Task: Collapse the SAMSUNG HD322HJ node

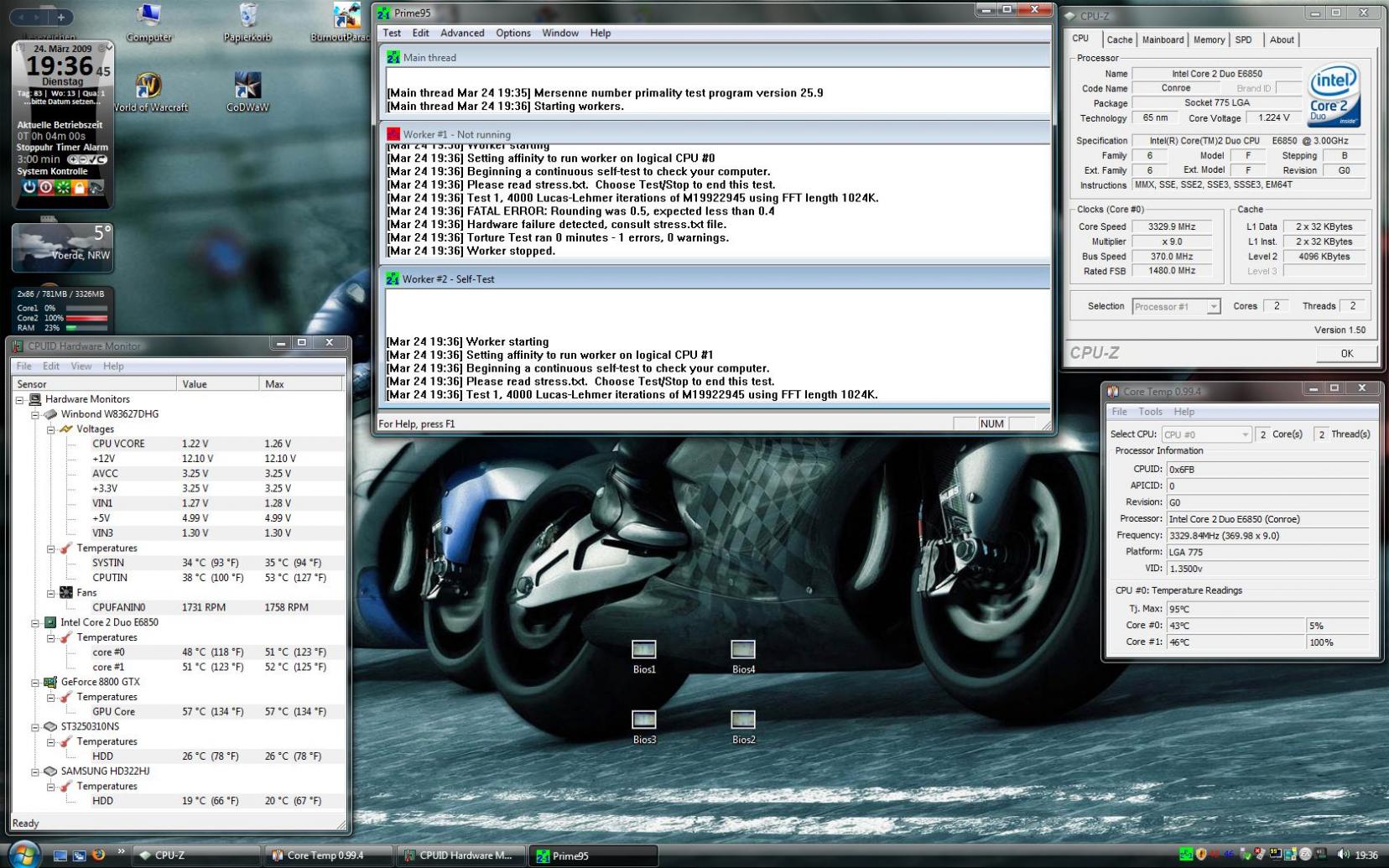Action: 35,771
